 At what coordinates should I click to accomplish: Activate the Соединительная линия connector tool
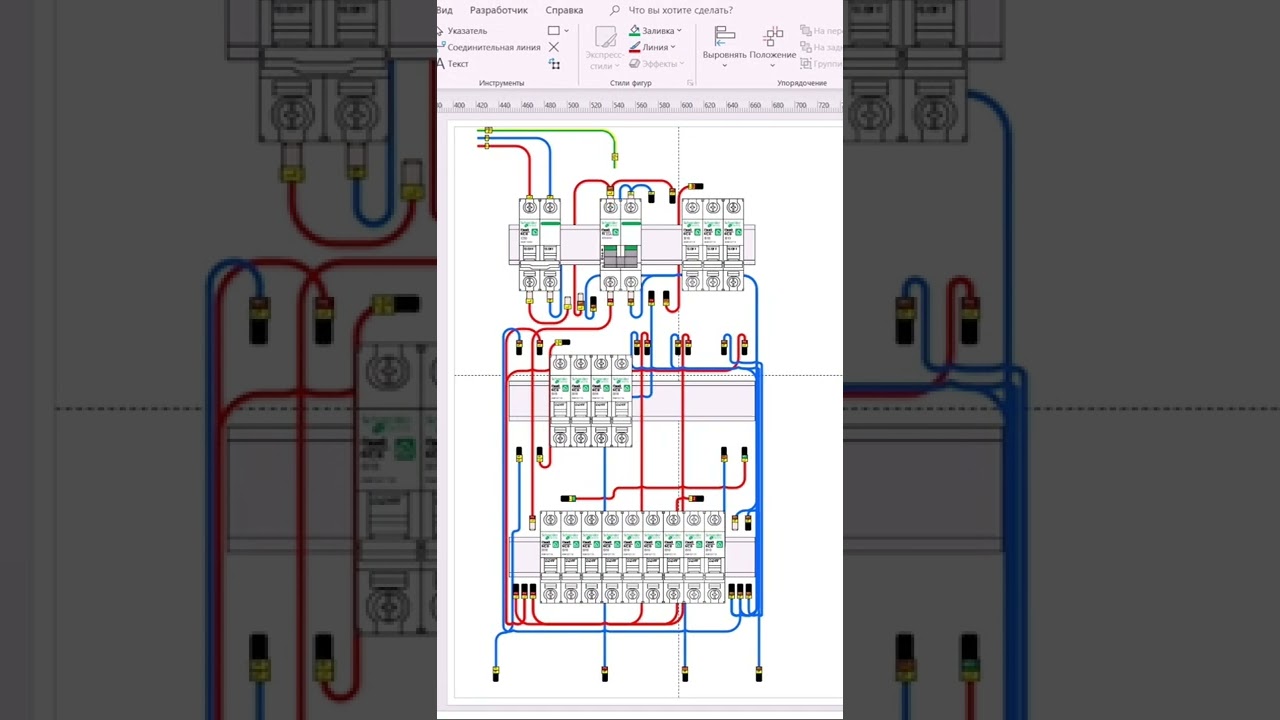coord(489,47)
